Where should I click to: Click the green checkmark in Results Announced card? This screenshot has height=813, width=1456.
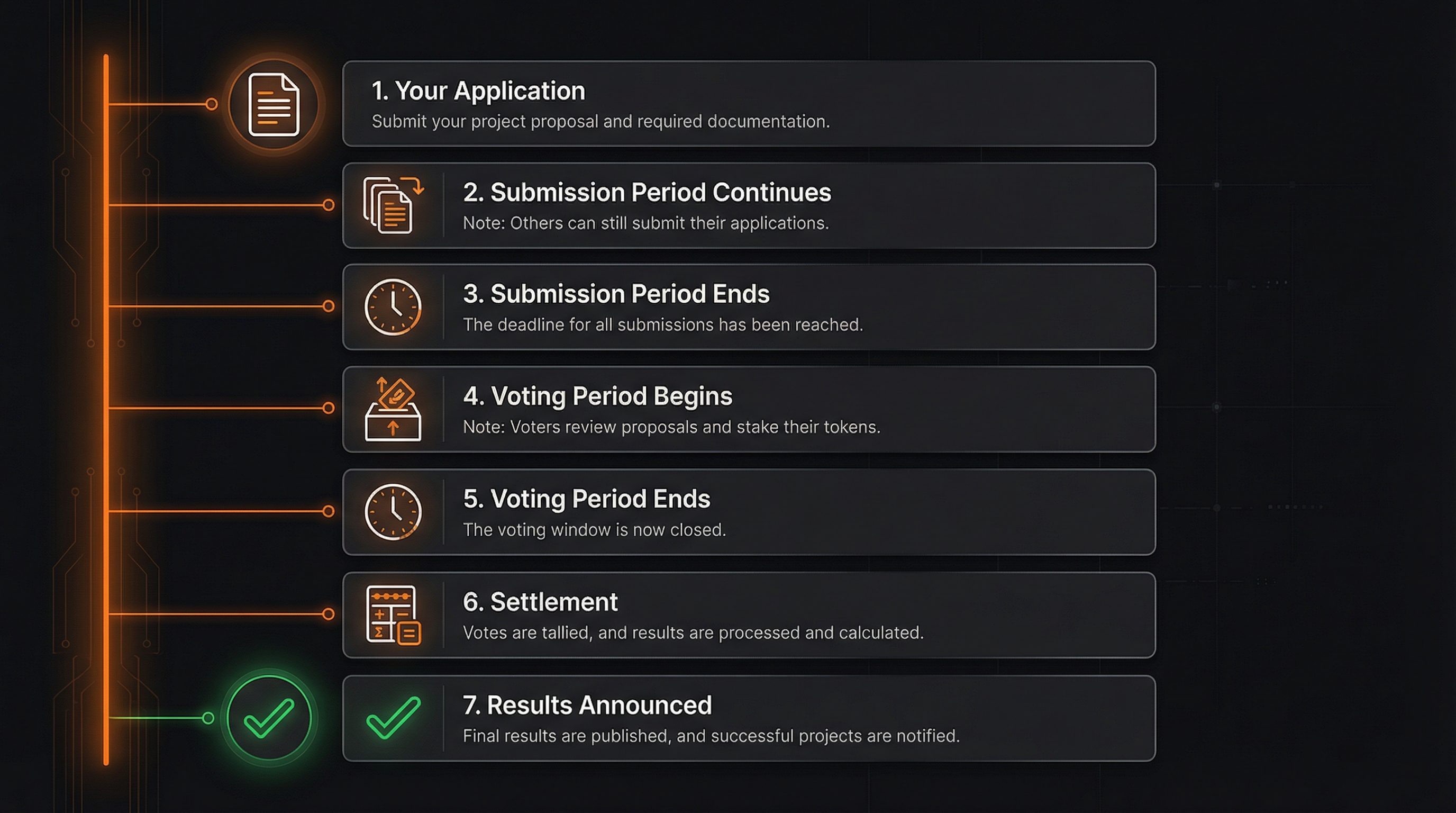[394, 718]
